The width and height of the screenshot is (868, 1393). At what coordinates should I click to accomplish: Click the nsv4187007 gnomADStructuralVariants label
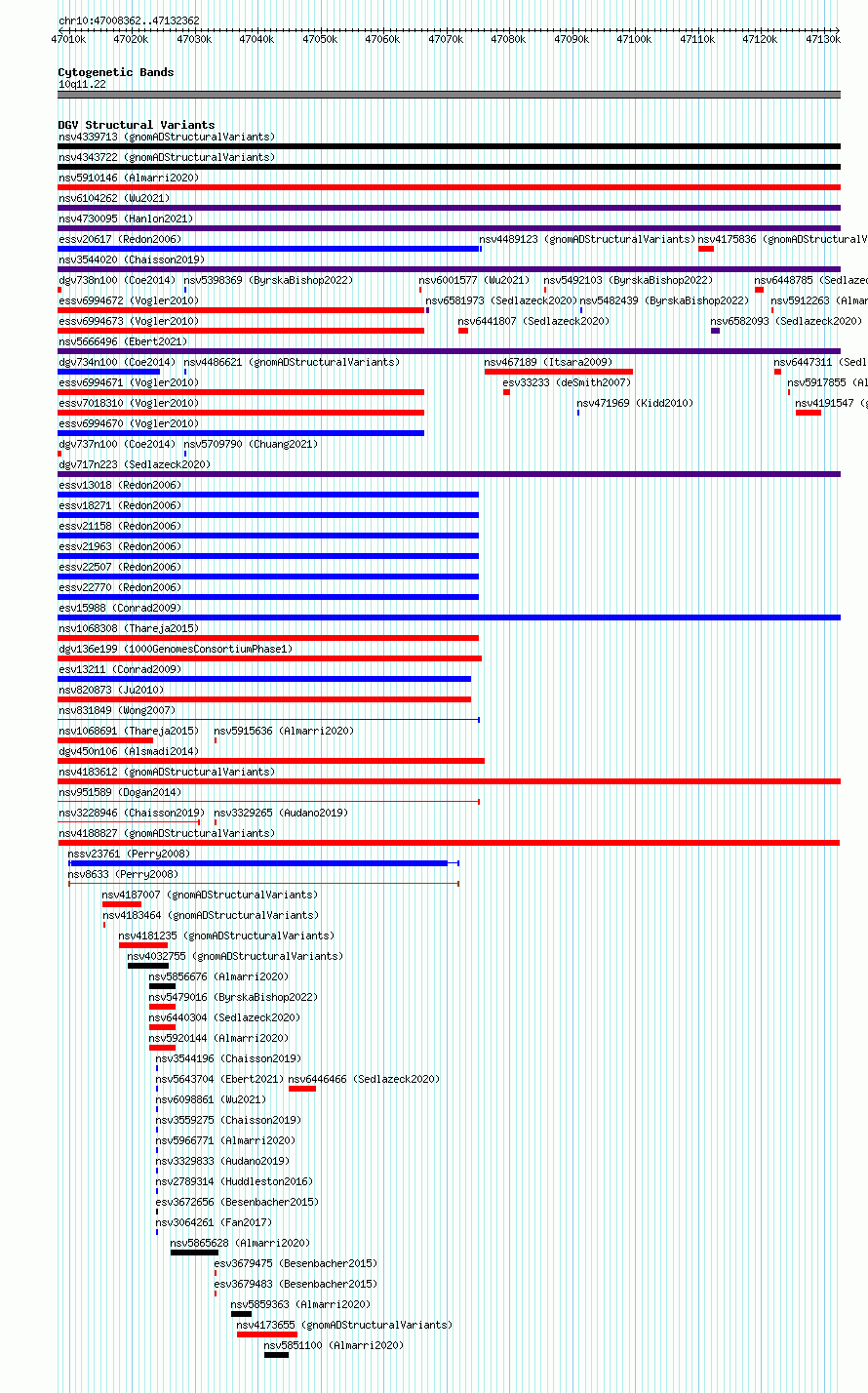point(210,895)
